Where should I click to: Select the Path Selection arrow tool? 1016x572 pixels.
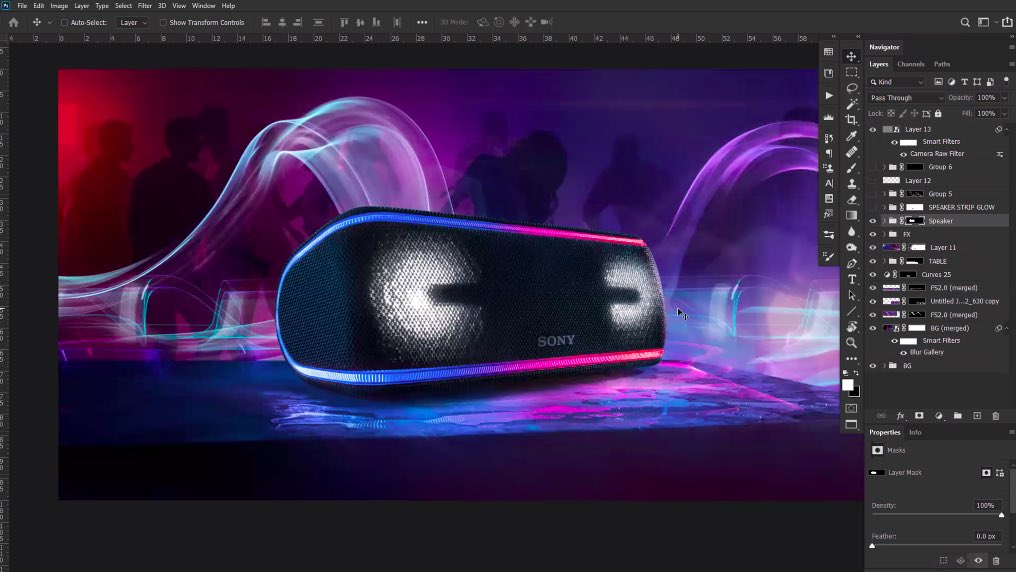point(851,295)
